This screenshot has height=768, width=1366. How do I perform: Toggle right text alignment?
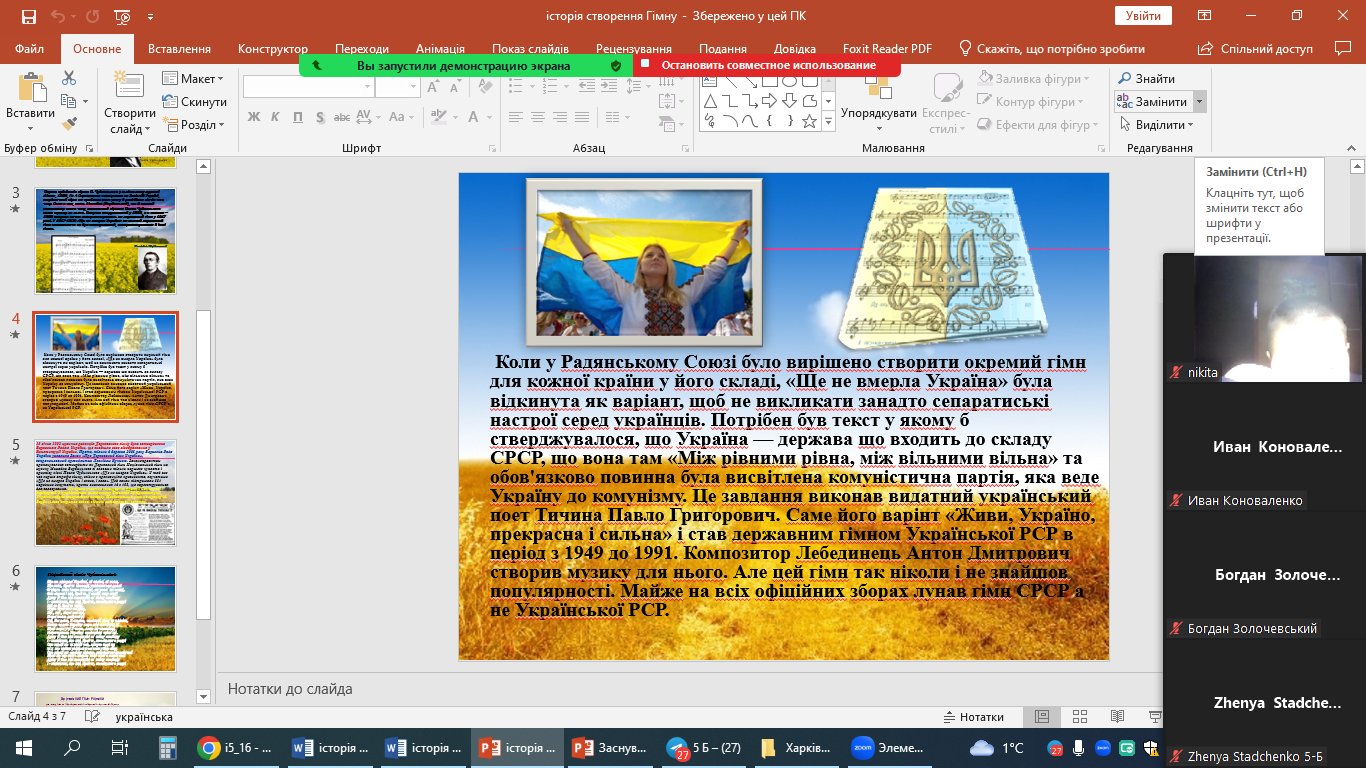pyautogui.click(x=560, y=117)
